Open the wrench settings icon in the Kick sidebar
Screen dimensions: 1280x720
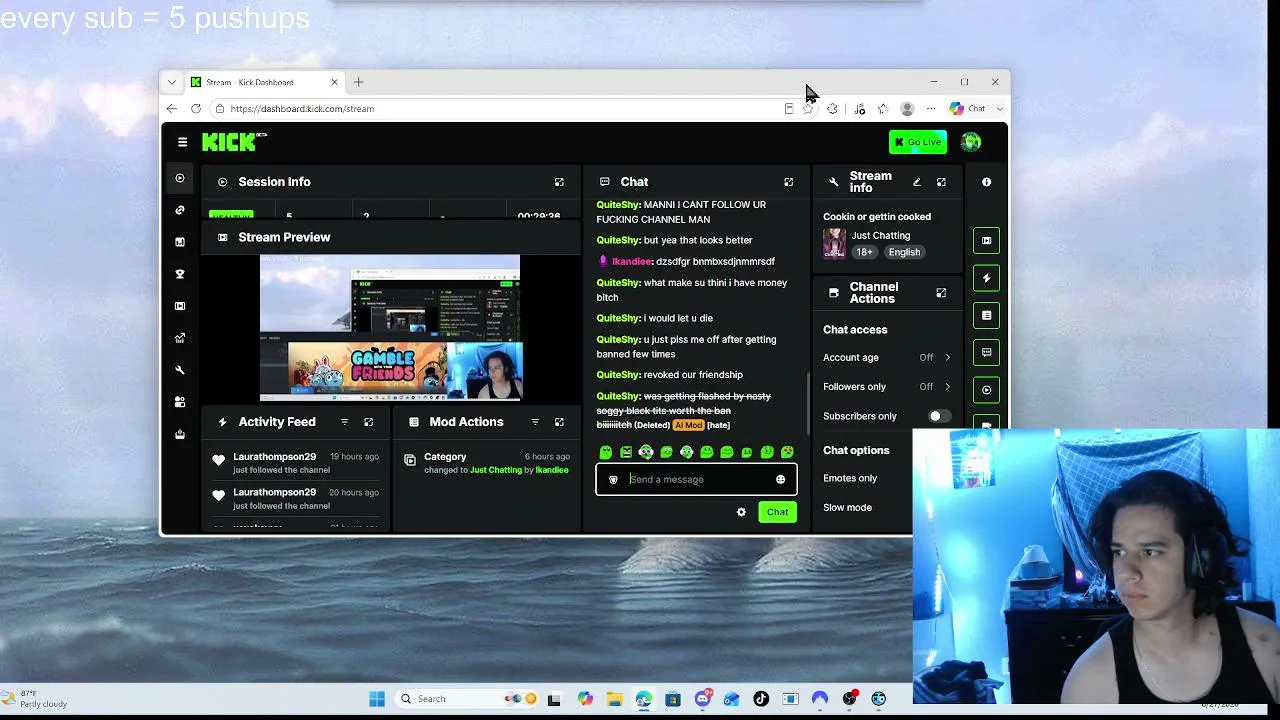[x=180, y=370]
